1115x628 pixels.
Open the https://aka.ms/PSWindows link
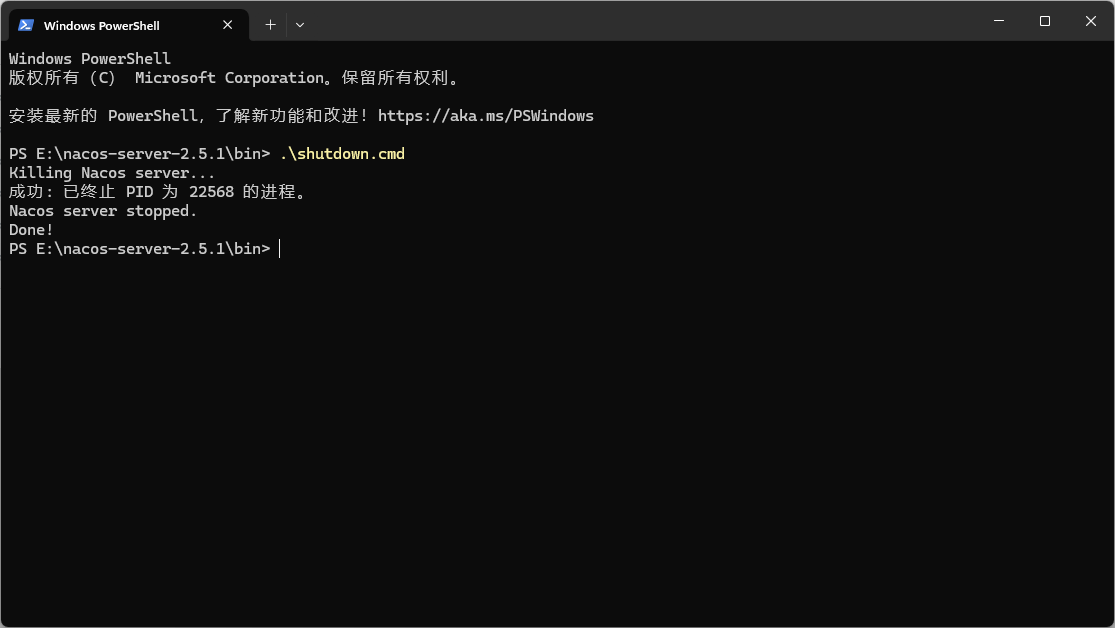(486, 116)
